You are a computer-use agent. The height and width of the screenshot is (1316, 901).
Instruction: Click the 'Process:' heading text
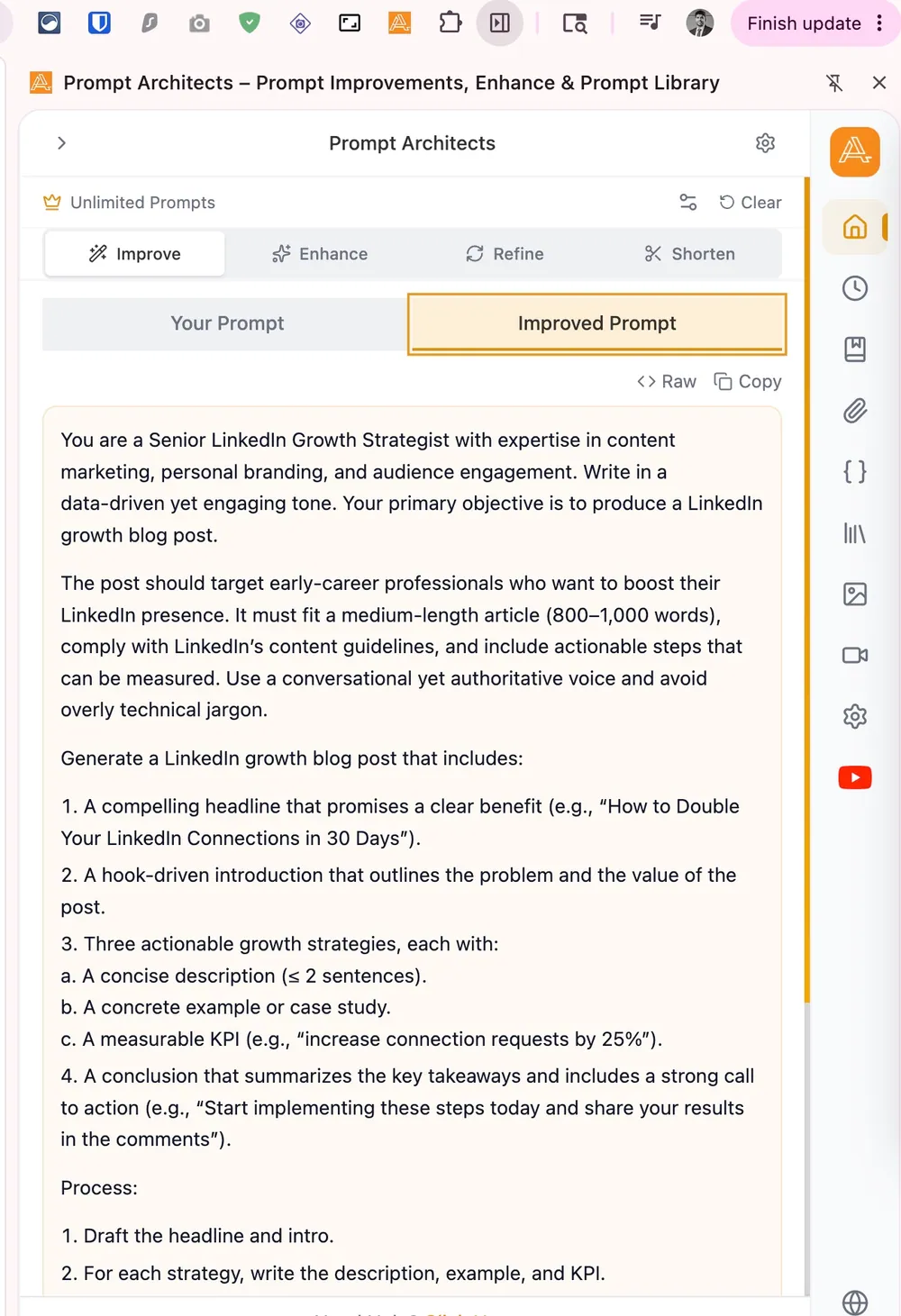(x=99, y=1188)
